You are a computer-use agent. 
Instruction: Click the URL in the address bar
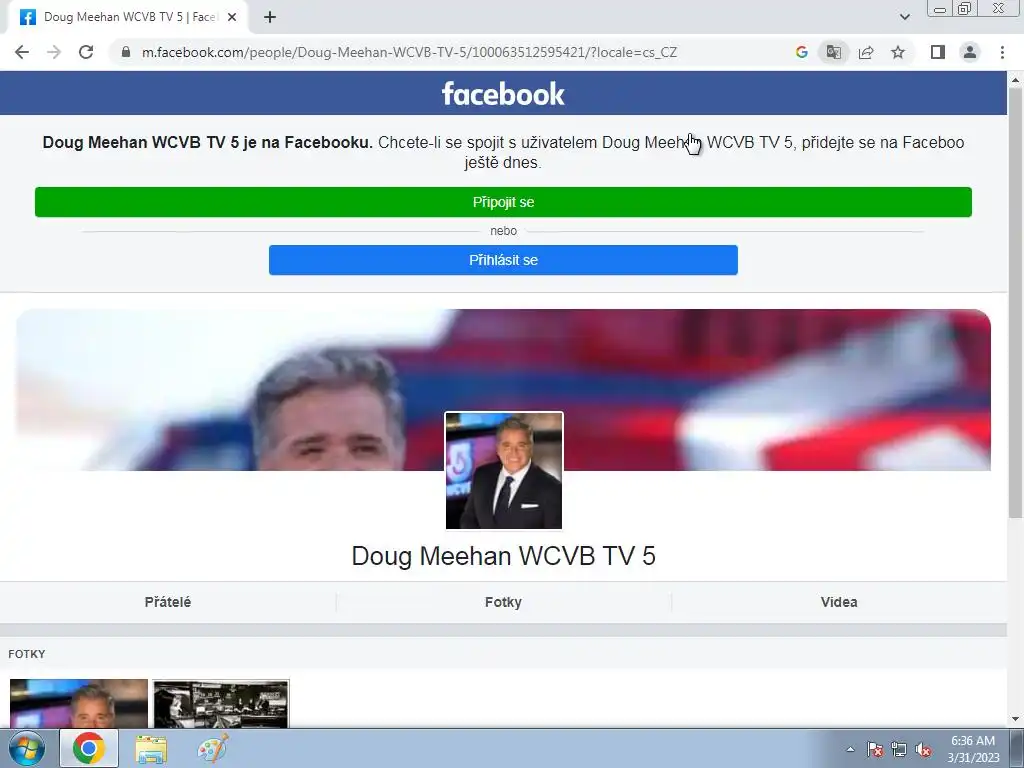tap(409, 52)
